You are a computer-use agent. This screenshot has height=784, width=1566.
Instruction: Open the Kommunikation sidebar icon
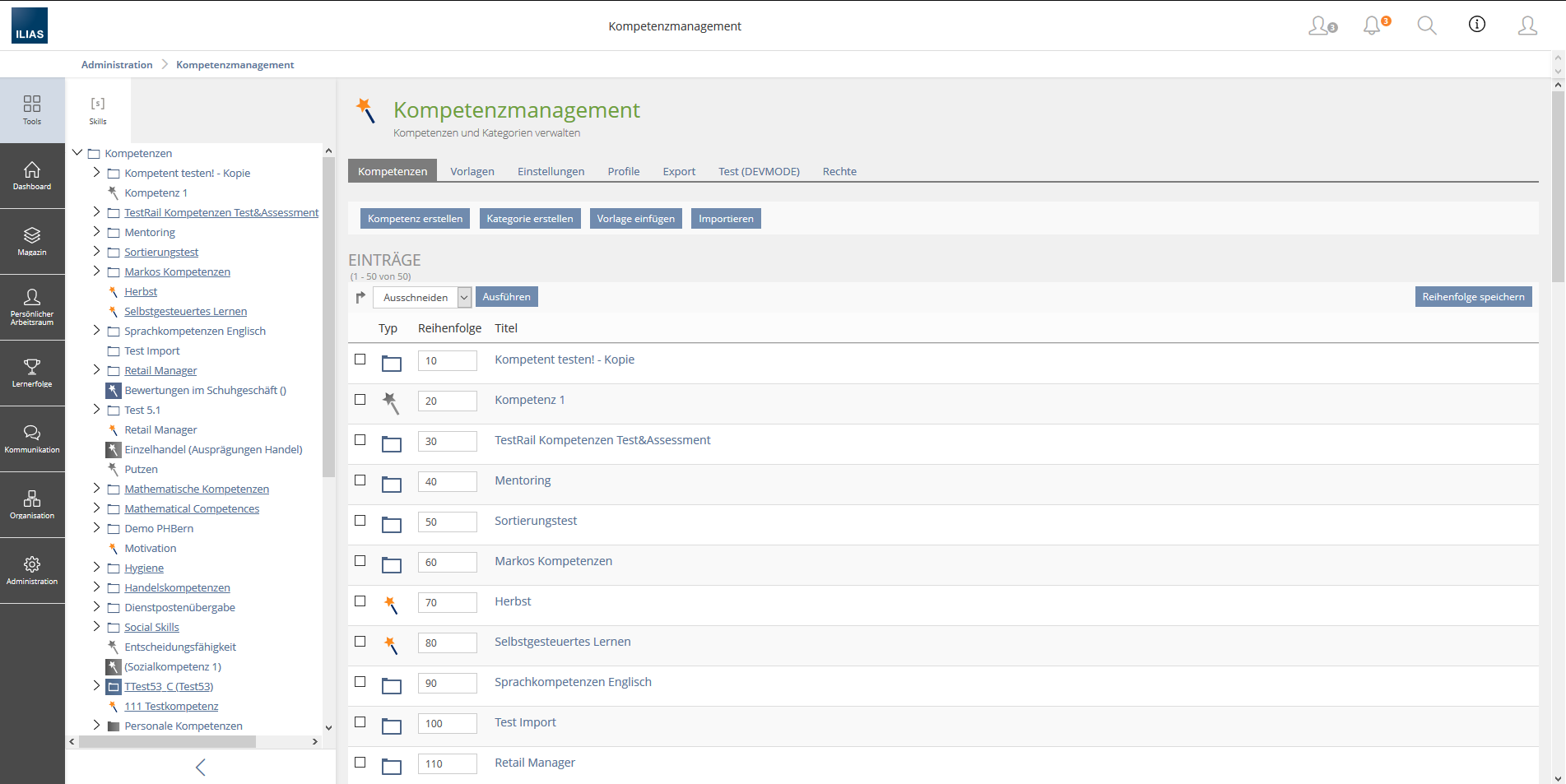[32, 438]
